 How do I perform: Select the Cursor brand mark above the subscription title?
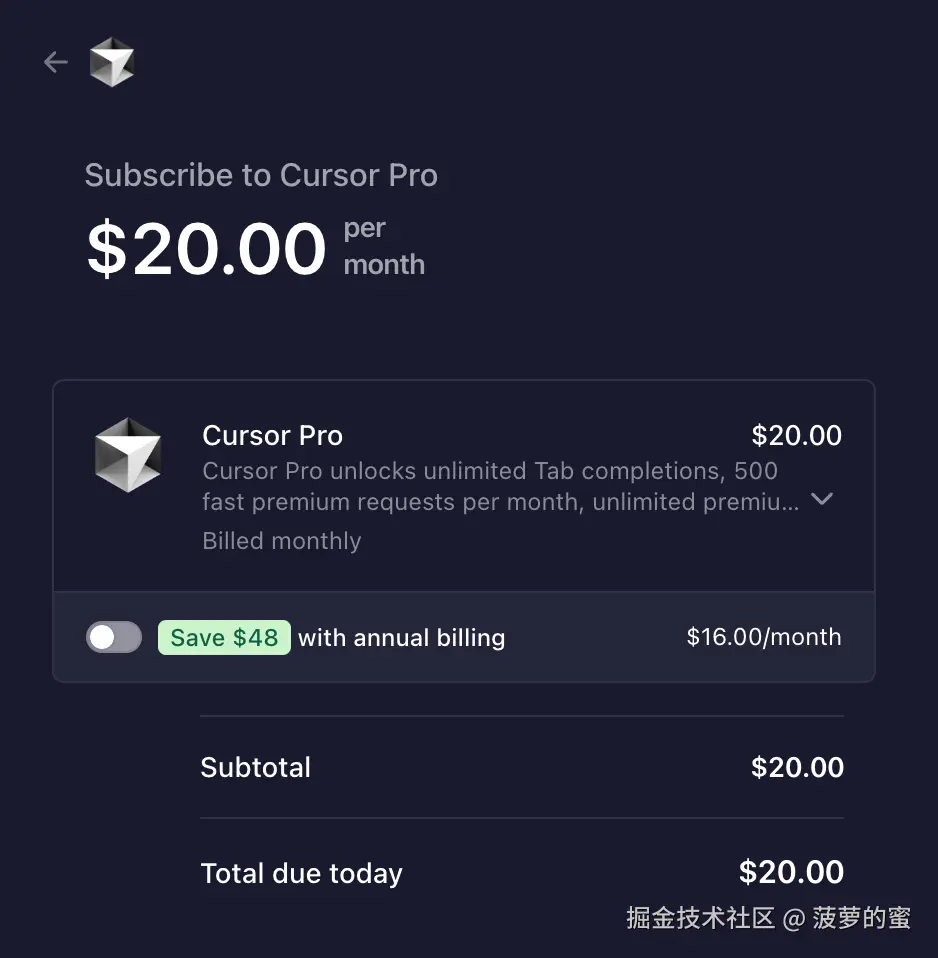coord(112,62)
